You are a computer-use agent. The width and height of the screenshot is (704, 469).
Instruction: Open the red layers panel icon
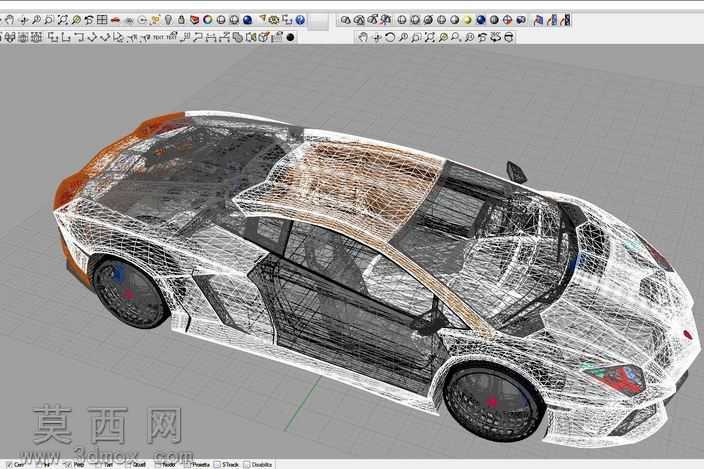tap(194, 20)
